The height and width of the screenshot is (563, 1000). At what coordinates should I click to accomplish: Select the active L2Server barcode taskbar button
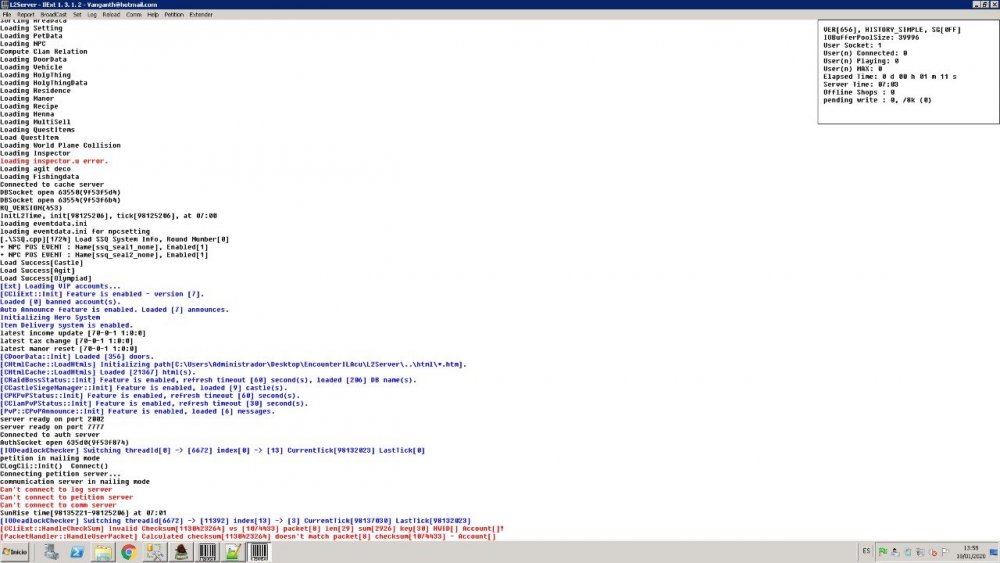[x=260, y=552]
